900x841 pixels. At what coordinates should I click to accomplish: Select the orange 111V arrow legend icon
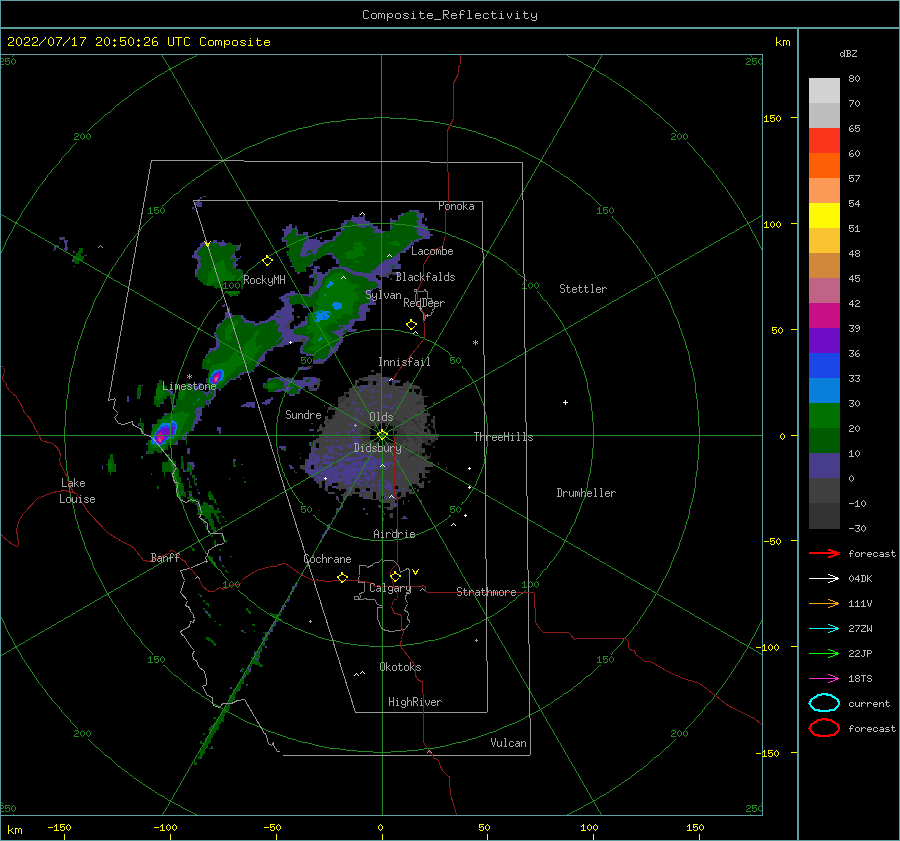[x=824, y=603]
